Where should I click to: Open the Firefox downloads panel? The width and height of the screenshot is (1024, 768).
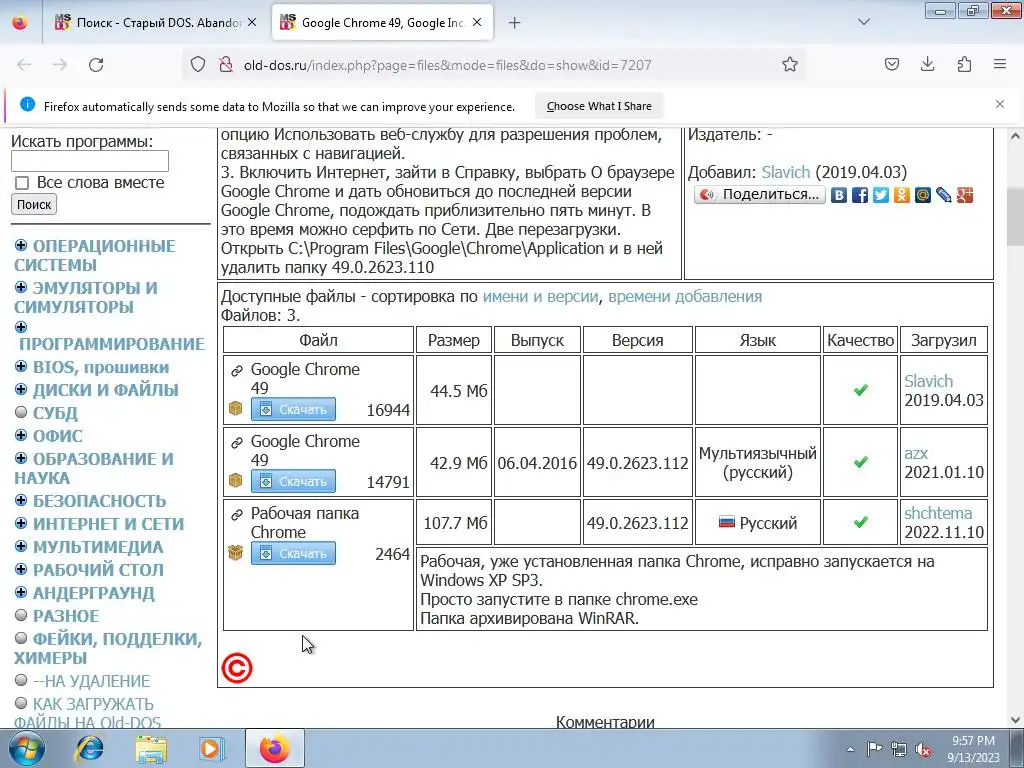[x=927, y=64]
